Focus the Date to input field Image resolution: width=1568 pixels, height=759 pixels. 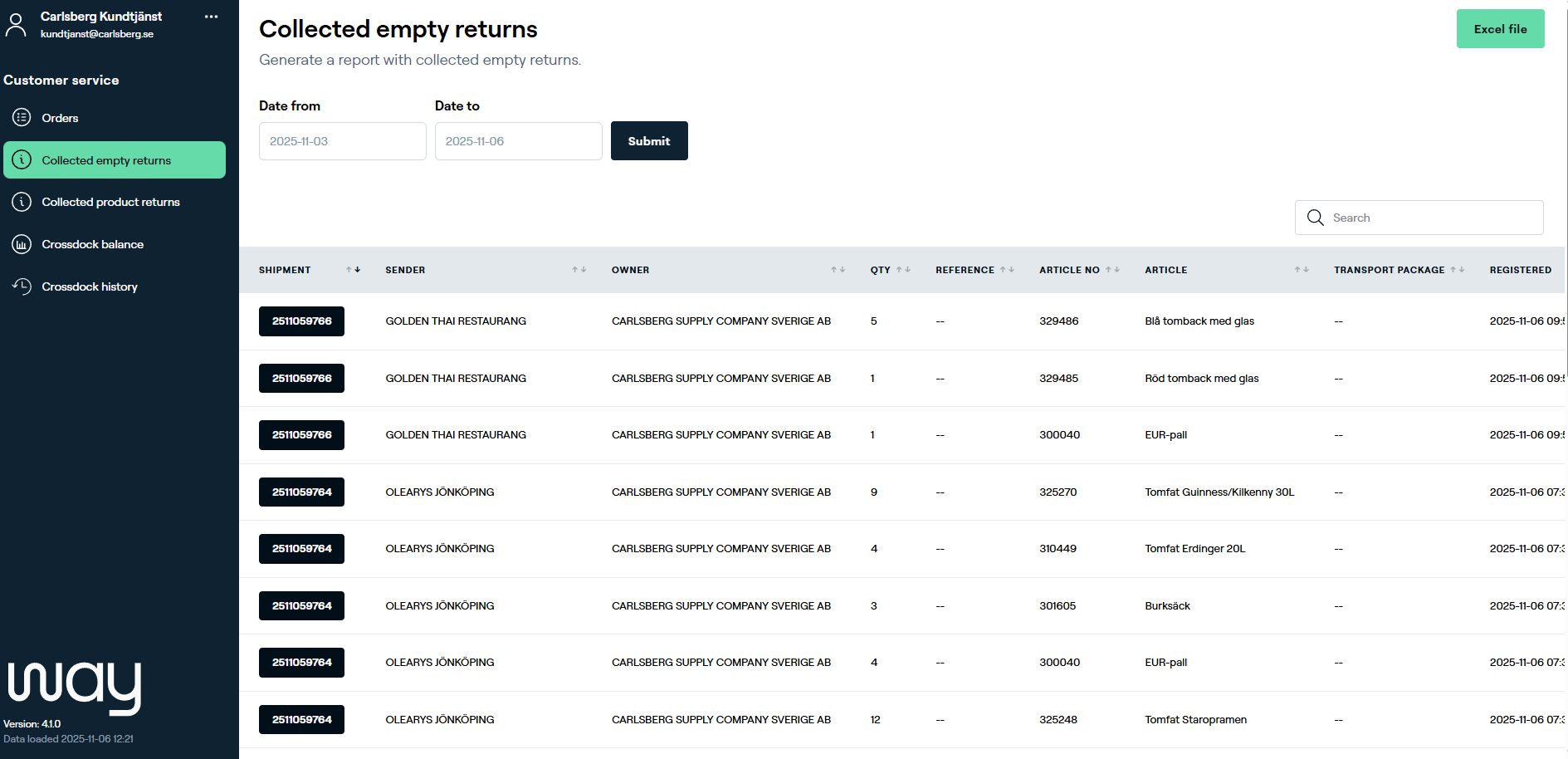click(518, 141)
